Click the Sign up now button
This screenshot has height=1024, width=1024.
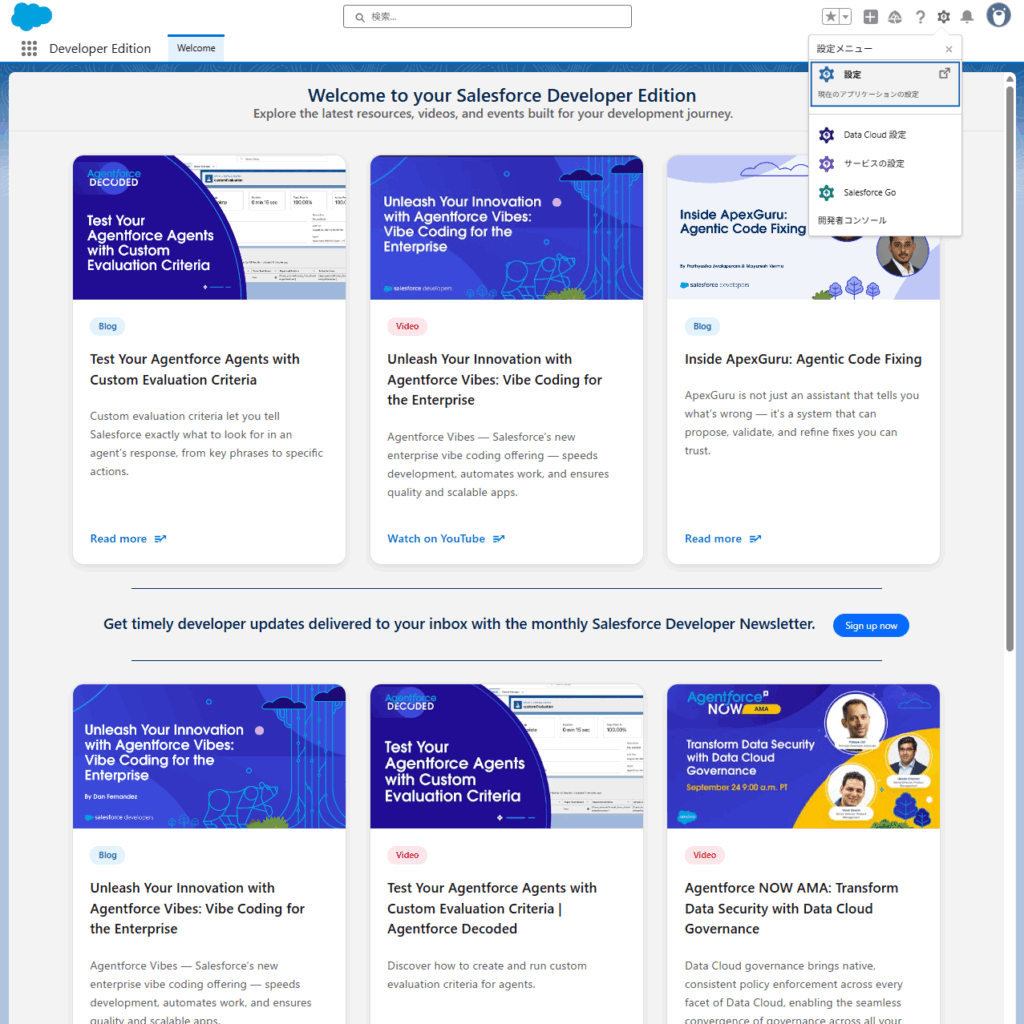[870, 626]
